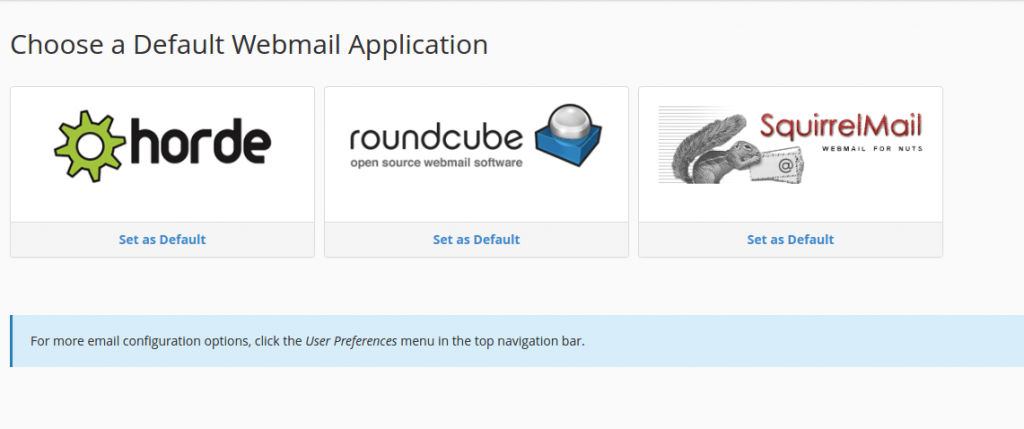
Task: Click the green gear icon in Horde logo
Action: (x=91, y=146)
